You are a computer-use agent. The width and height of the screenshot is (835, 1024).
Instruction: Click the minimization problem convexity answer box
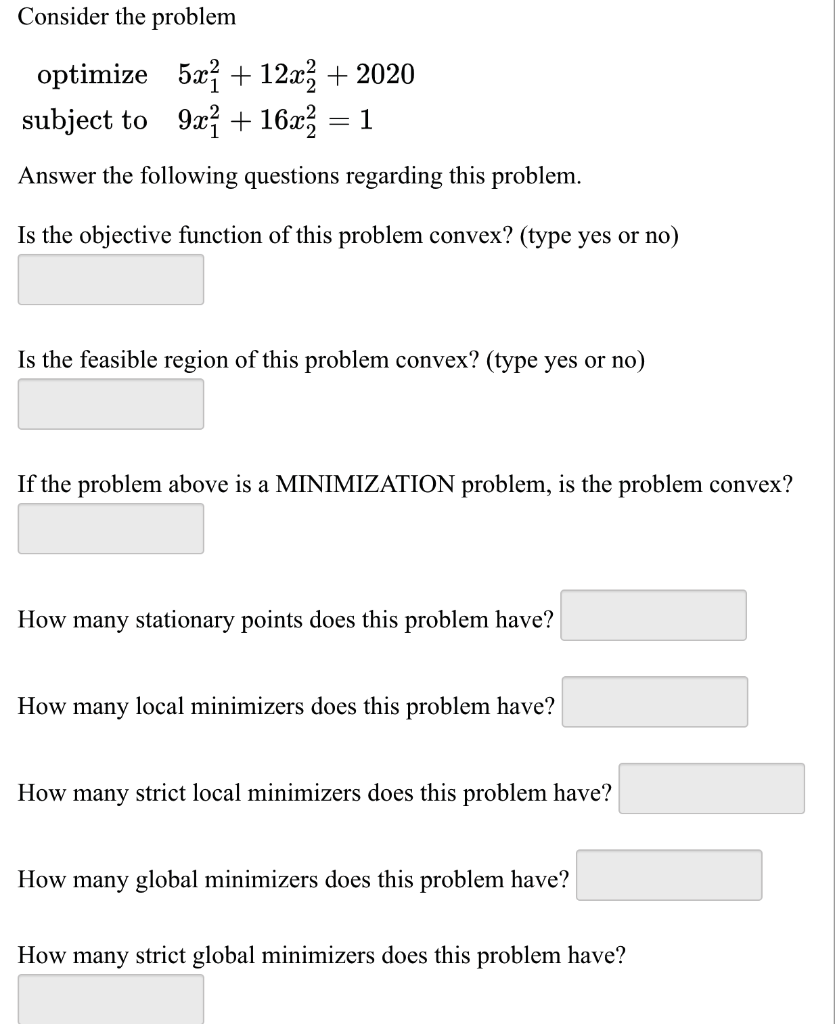tap(110, 528)
